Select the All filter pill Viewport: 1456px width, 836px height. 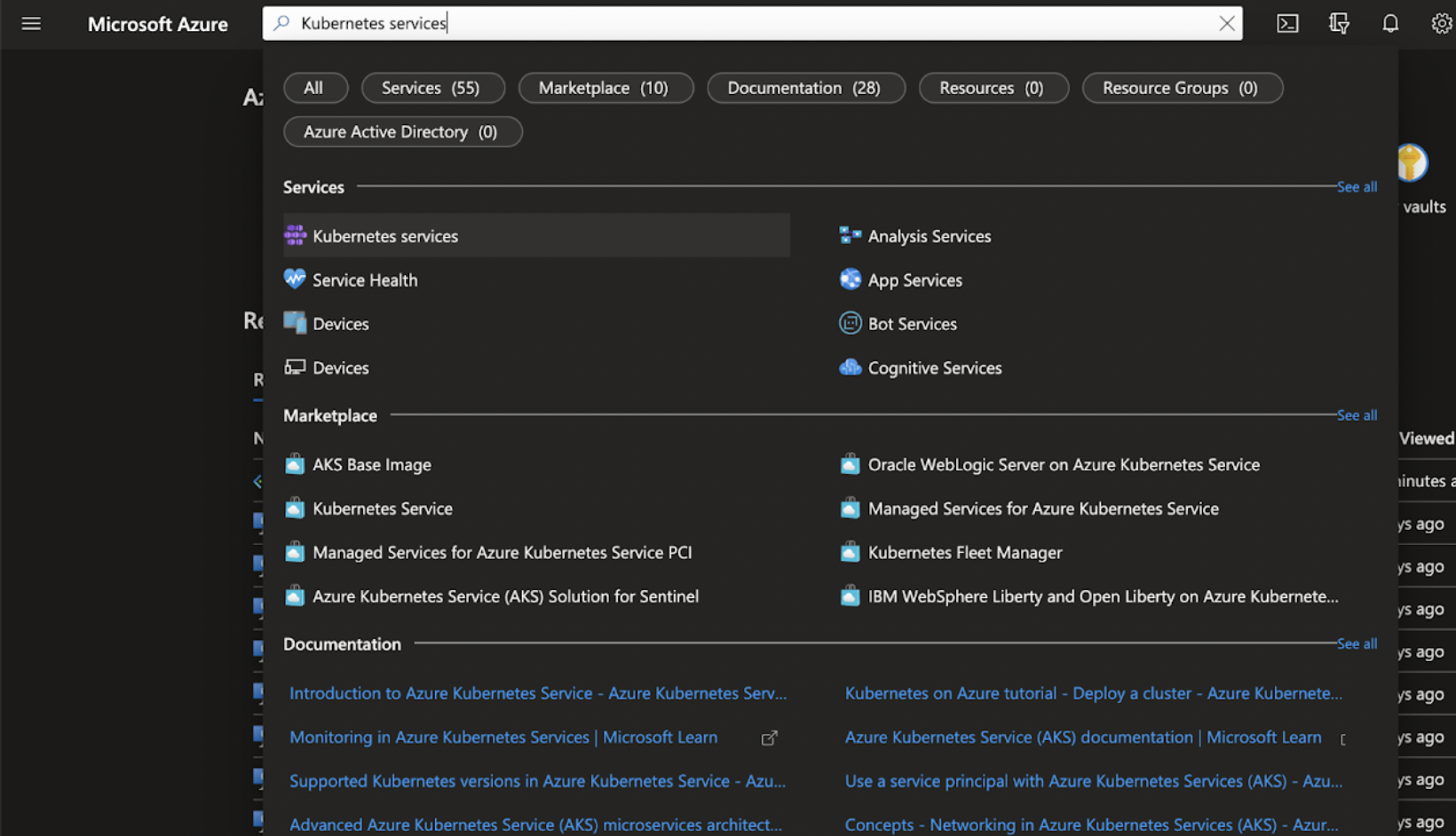[x=315, y=88]
